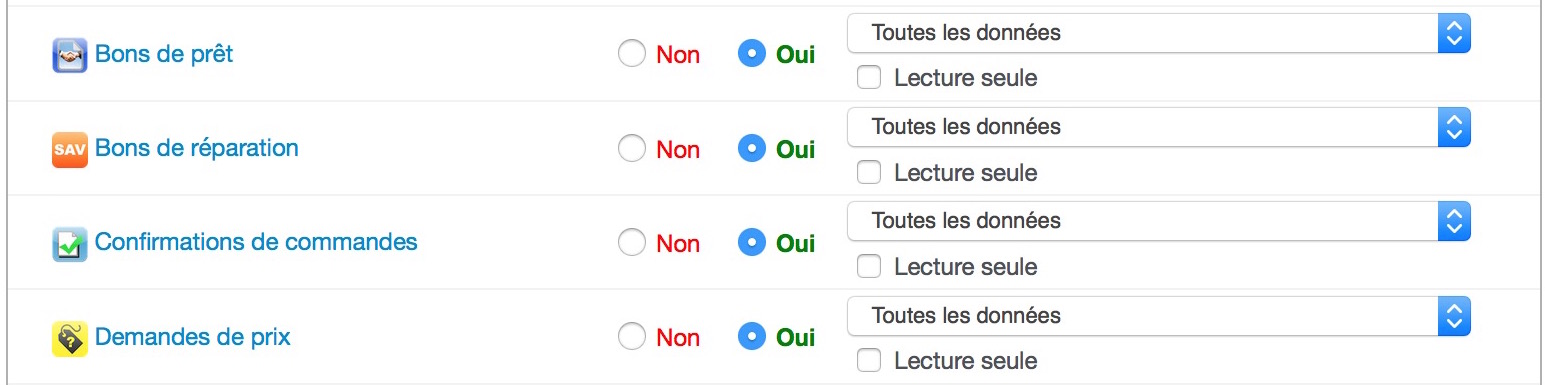The height and width of the screenshot is (385, 1545).
Task: Click the yellow Demandes de prix tag icon
Action: 70,339
